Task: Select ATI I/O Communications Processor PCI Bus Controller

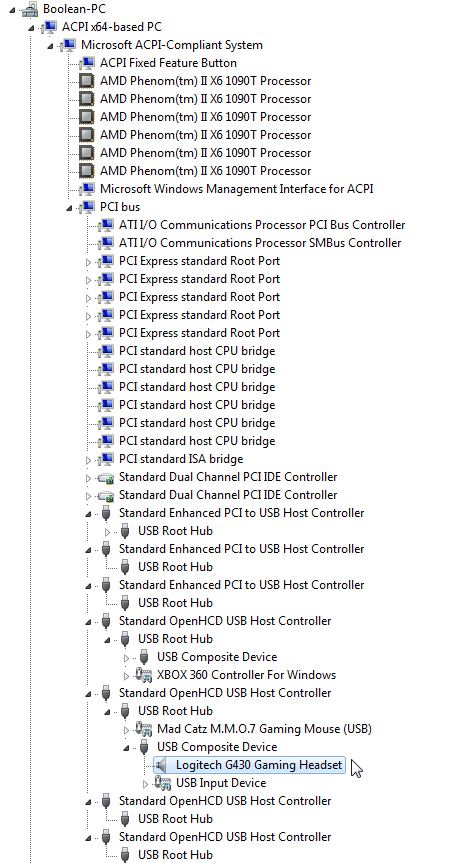Action: pyautogui.click(x=262, y=225)
